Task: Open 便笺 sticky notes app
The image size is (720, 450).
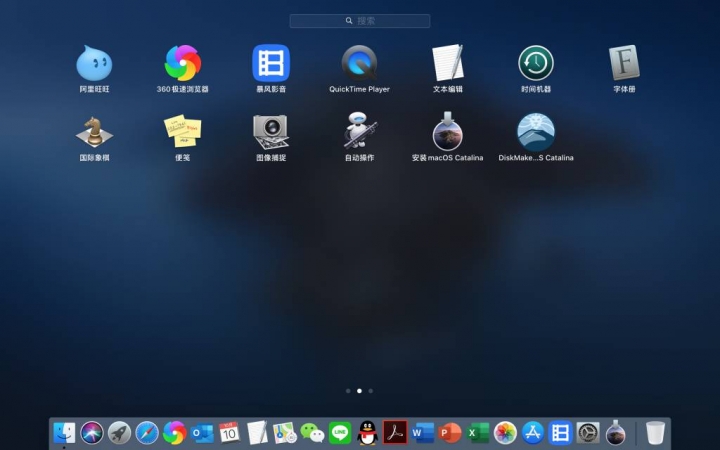Action: click(182, 131)
